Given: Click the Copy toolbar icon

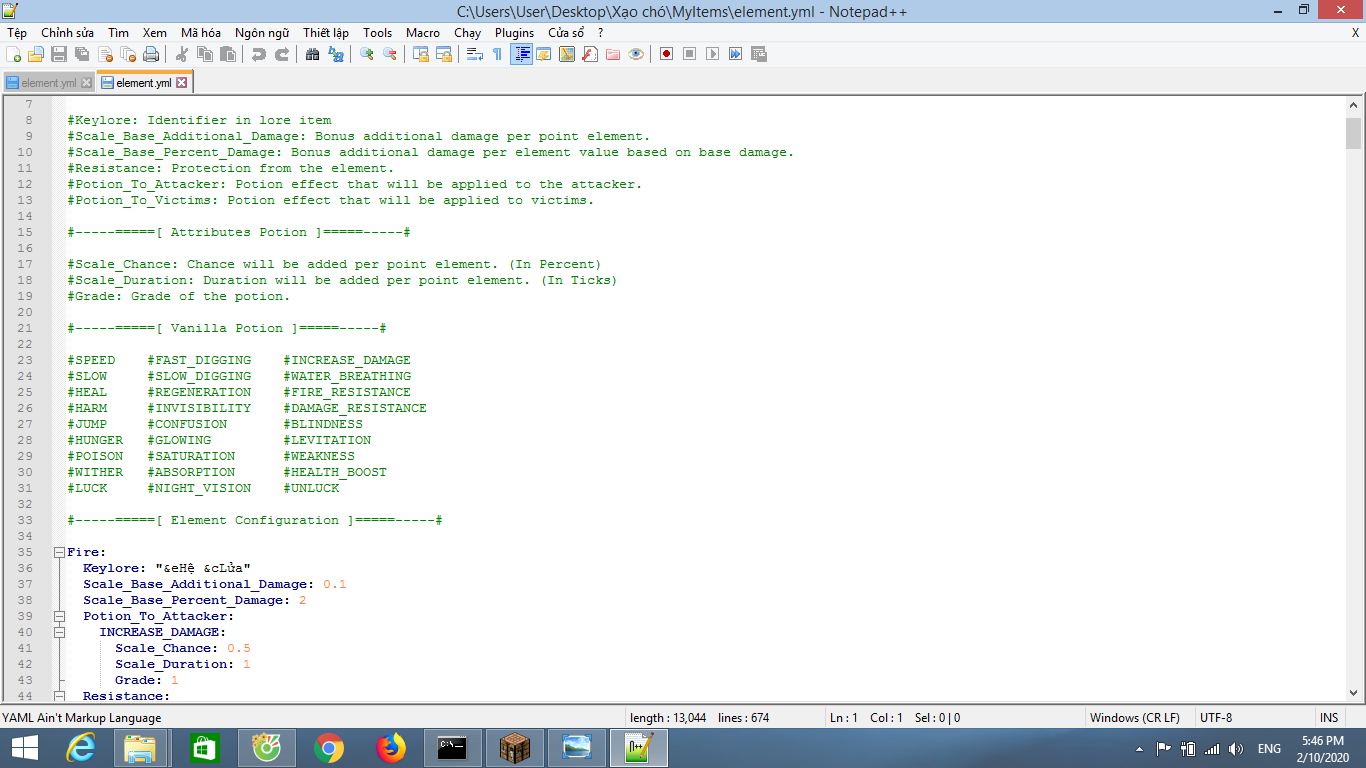Looking at the screenshot, I should click(x=205, y=54).
